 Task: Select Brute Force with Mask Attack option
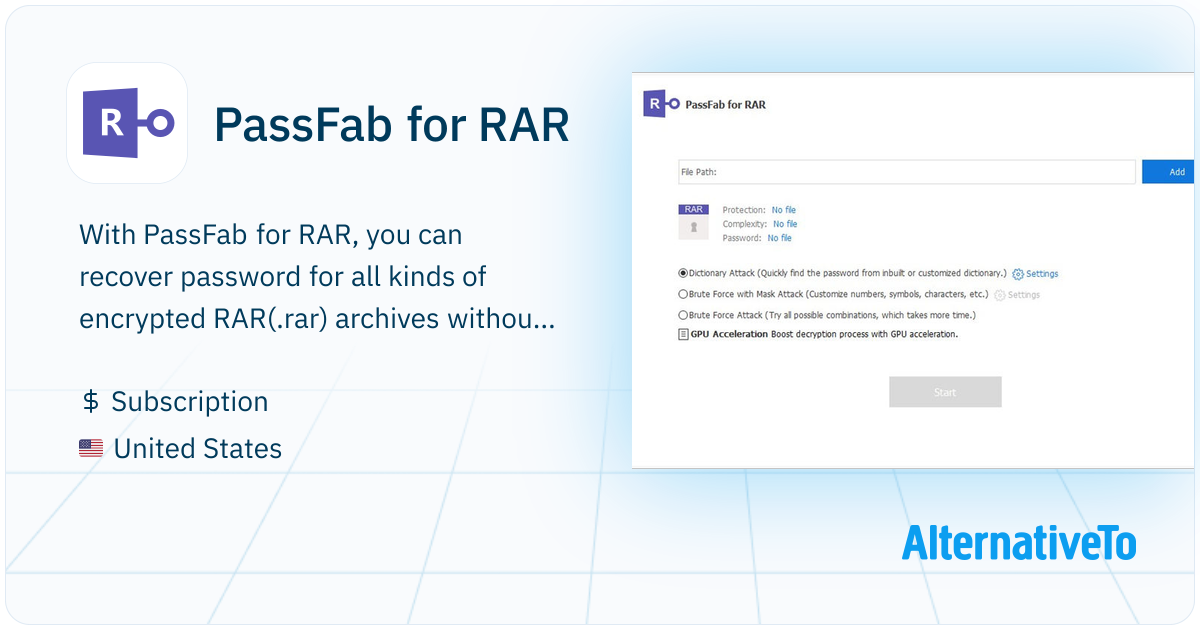click(x=683, y=294)
